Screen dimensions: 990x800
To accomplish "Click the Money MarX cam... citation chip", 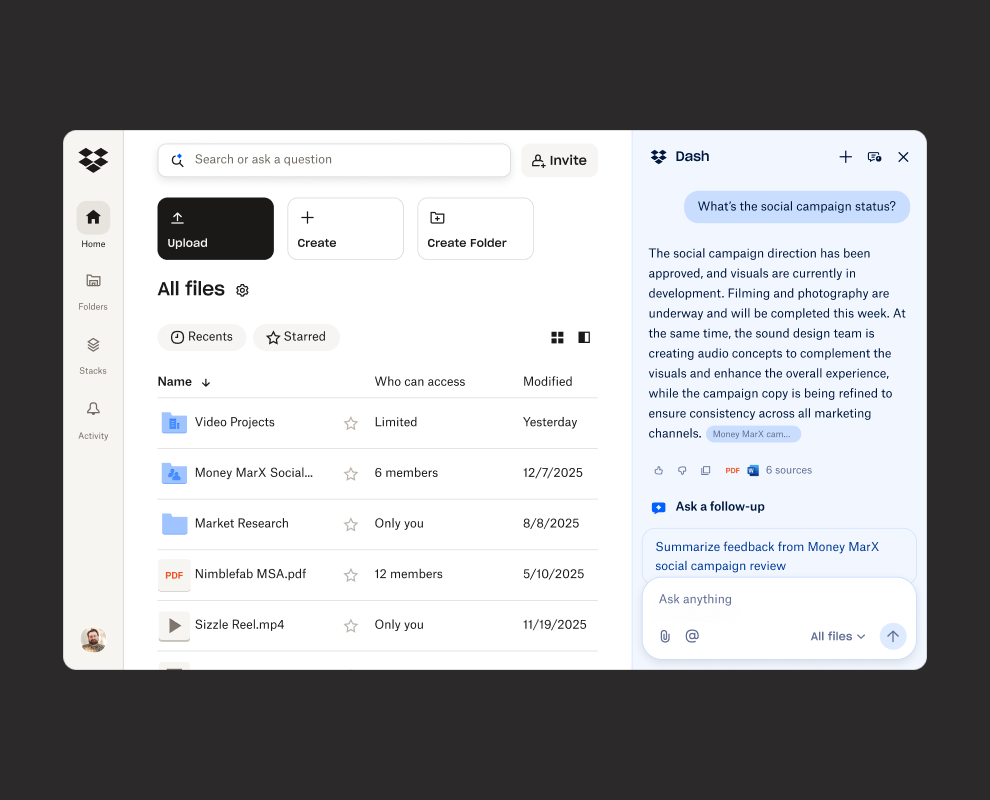I will pos(753,434).
